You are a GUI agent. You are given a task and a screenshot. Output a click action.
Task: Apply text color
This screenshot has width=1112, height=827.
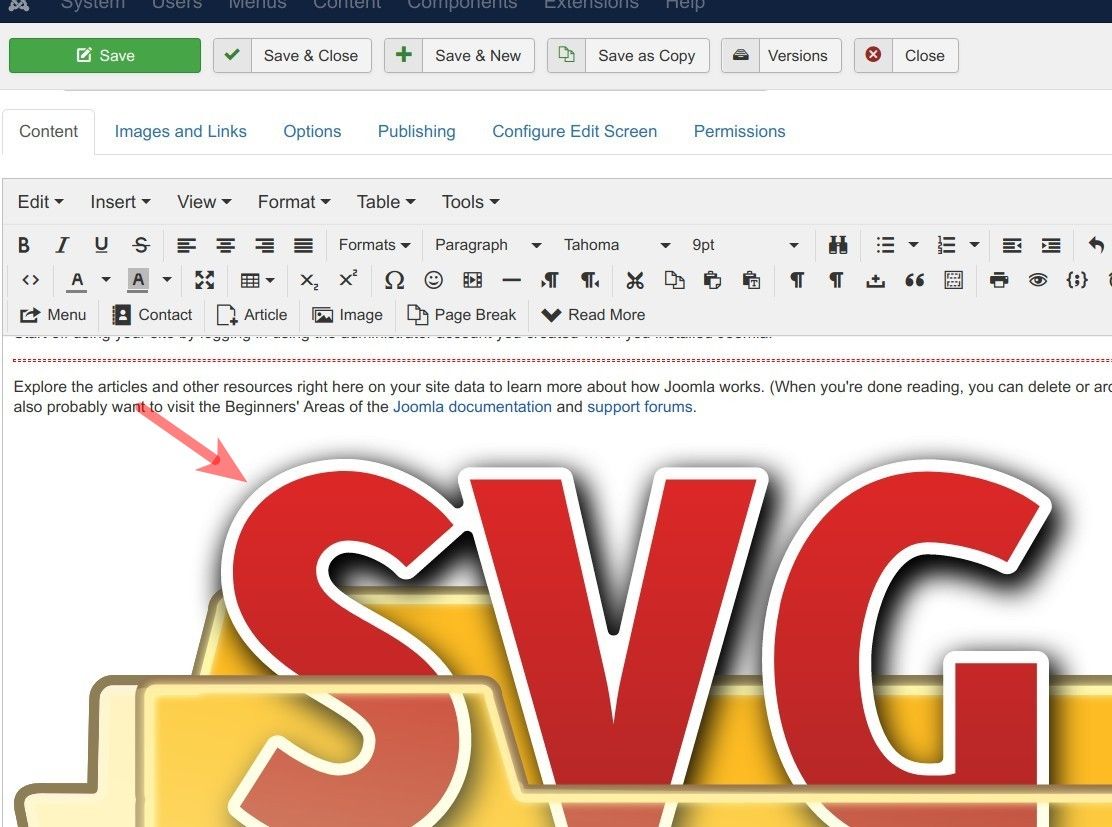[77, 280]
